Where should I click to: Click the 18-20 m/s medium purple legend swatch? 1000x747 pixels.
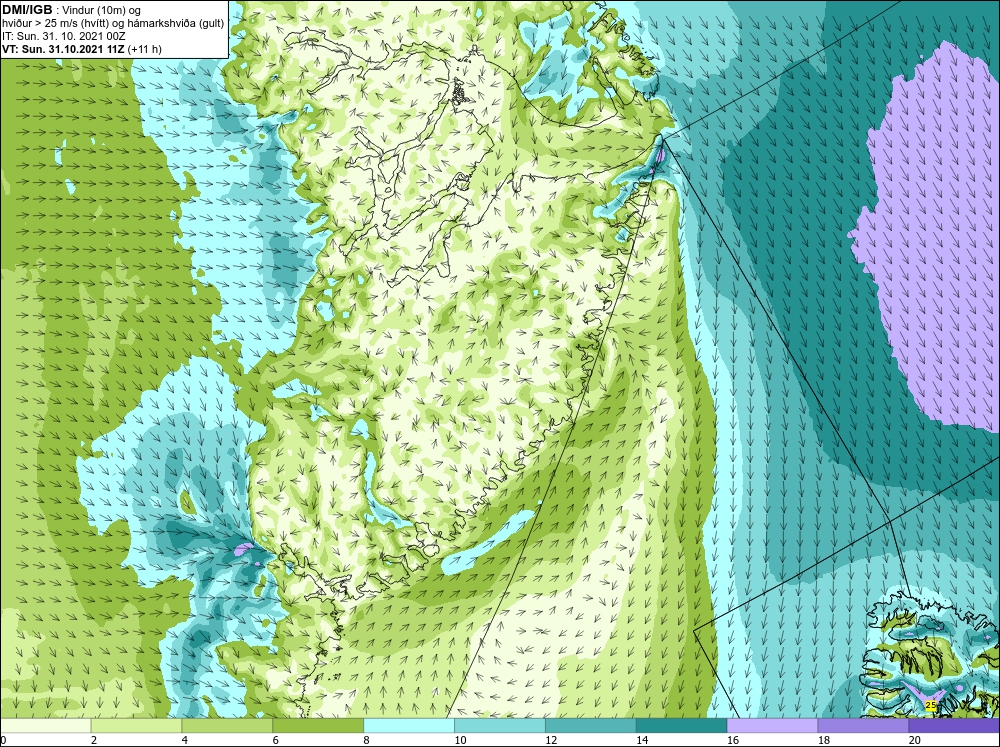[864, 725]
